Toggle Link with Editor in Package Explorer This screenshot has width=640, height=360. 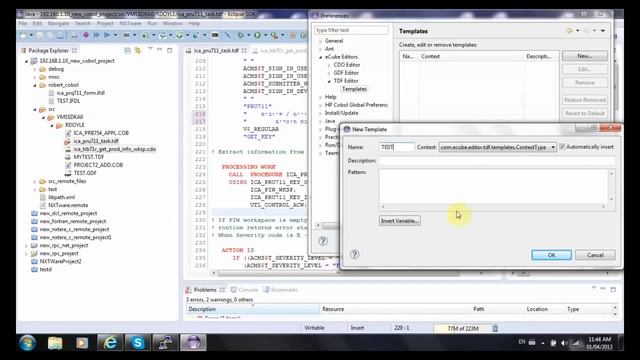pos(138,51)
